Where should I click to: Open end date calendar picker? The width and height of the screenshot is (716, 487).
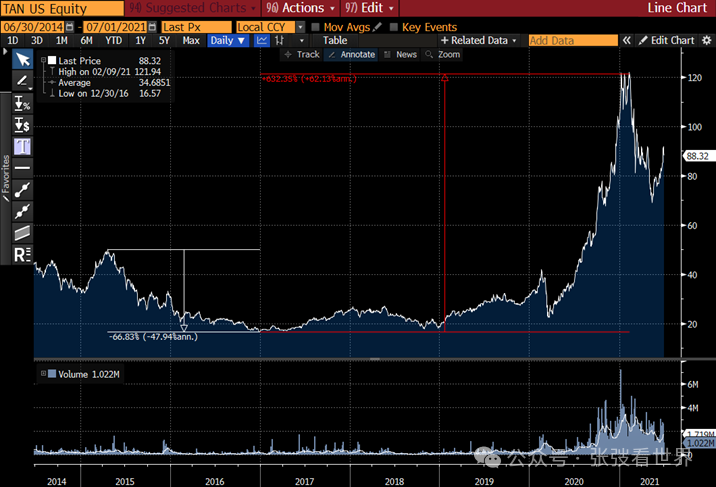(x=152, y=27)
